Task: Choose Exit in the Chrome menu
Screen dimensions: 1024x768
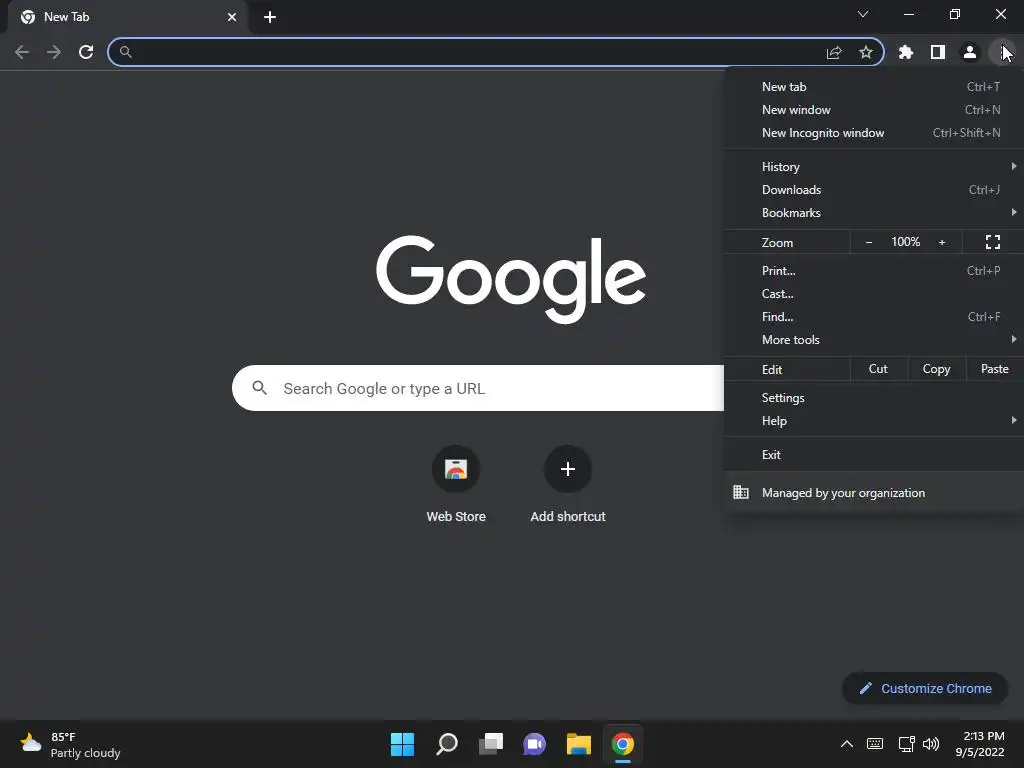Action: pyautogui.click(x=874, y=455)
